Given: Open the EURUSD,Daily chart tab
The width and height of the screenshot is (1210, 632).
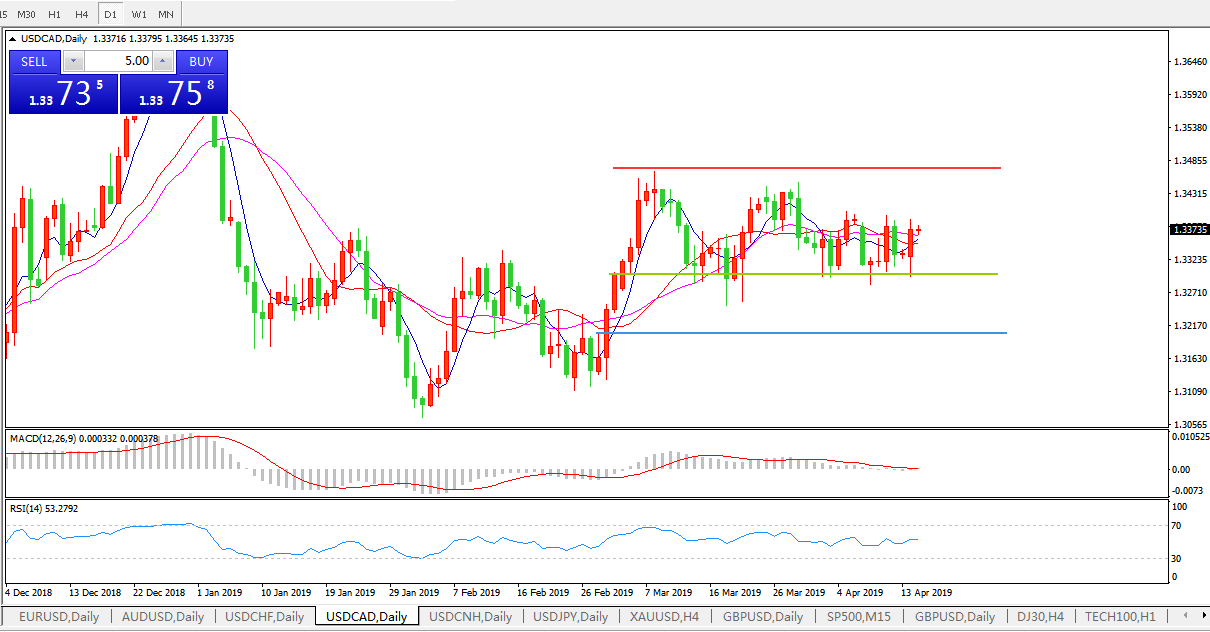Looking at the screenshot, I should point(58,616).
